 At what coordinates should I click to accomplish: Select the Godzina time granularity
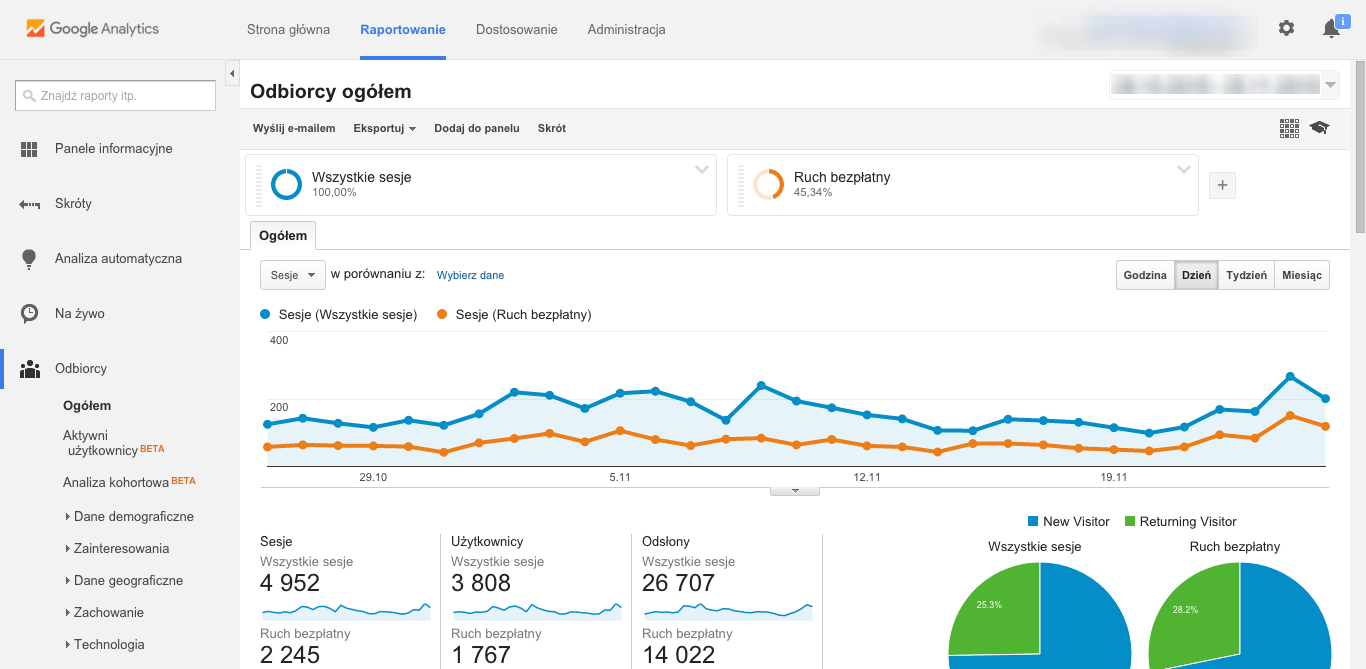tap(1145, 275)
